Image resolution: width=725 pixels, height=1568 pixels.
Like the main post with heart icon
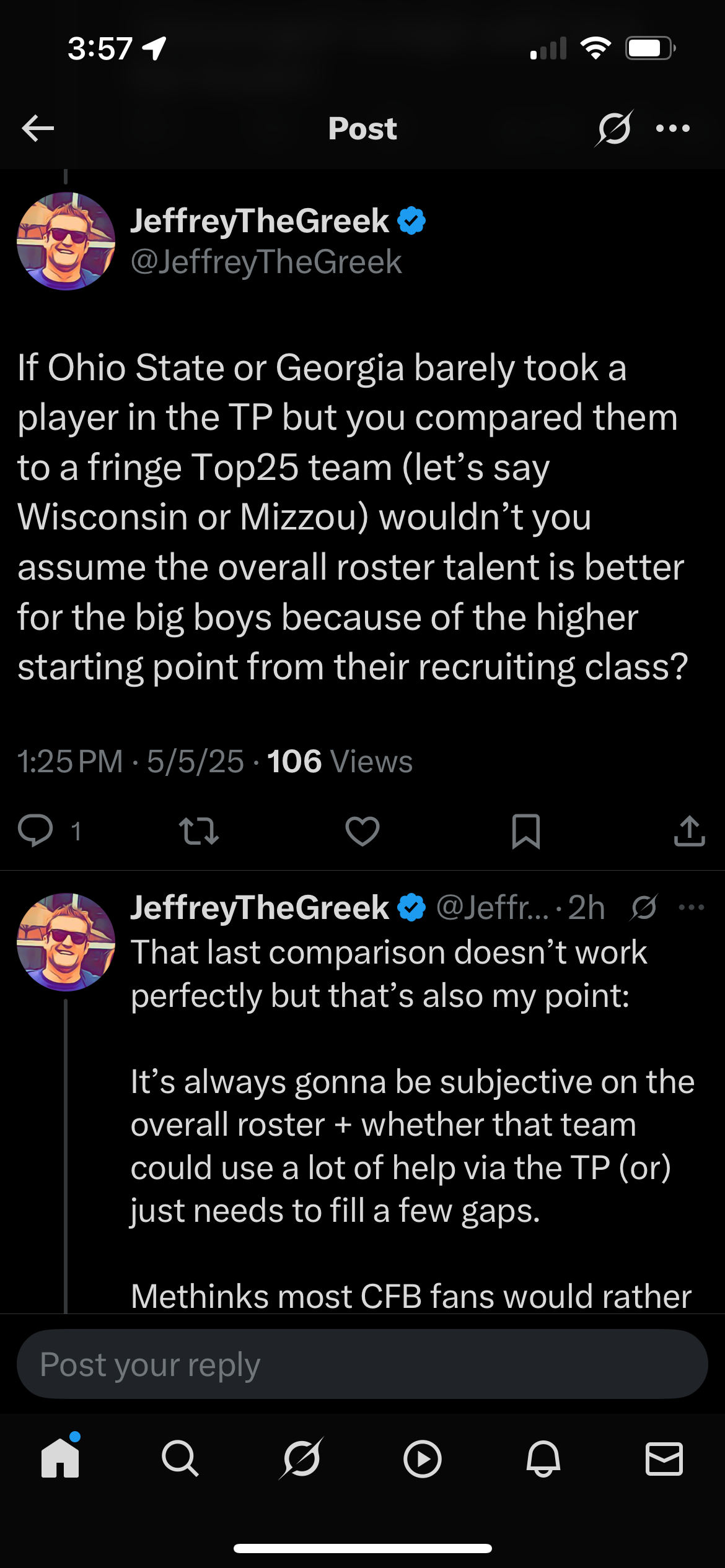(362, 830)
